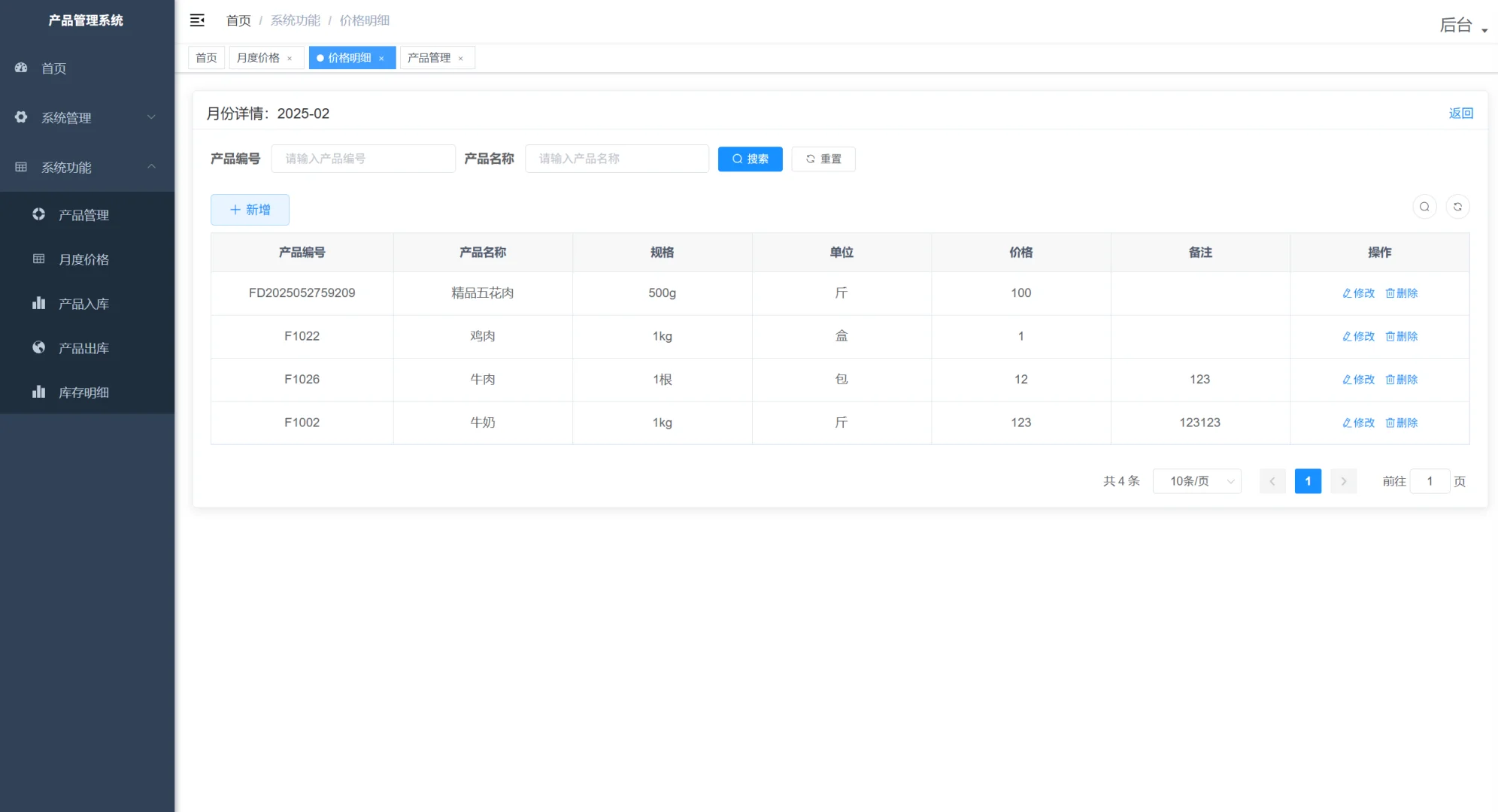
Task: Click the 返回 link
Action: click(1460, 113)
